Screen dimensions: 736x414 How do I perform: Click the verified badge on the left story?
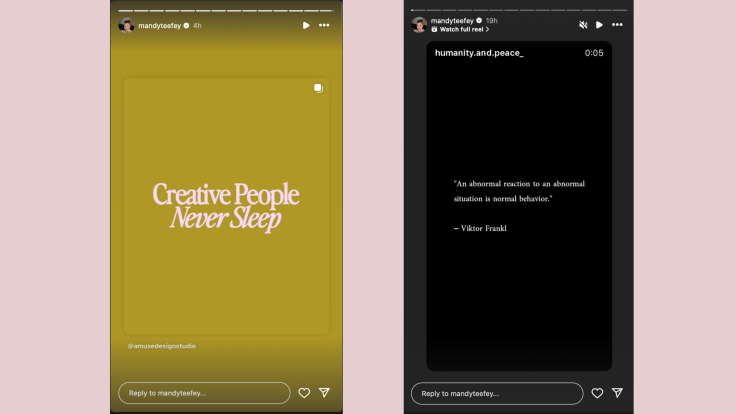pos(186,26)
